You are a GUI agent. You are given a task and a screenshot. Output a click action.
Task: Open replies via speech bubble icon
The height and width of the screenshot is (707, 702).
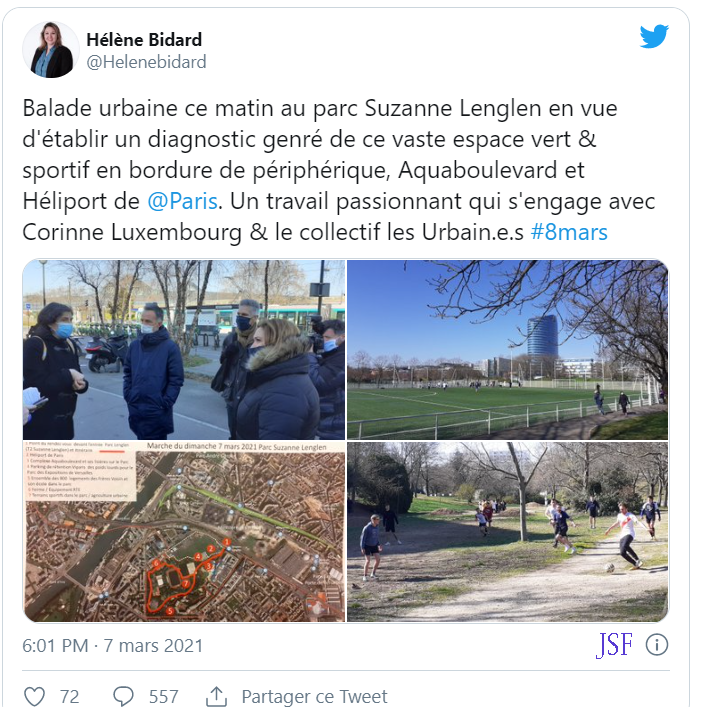coord(123,696)
